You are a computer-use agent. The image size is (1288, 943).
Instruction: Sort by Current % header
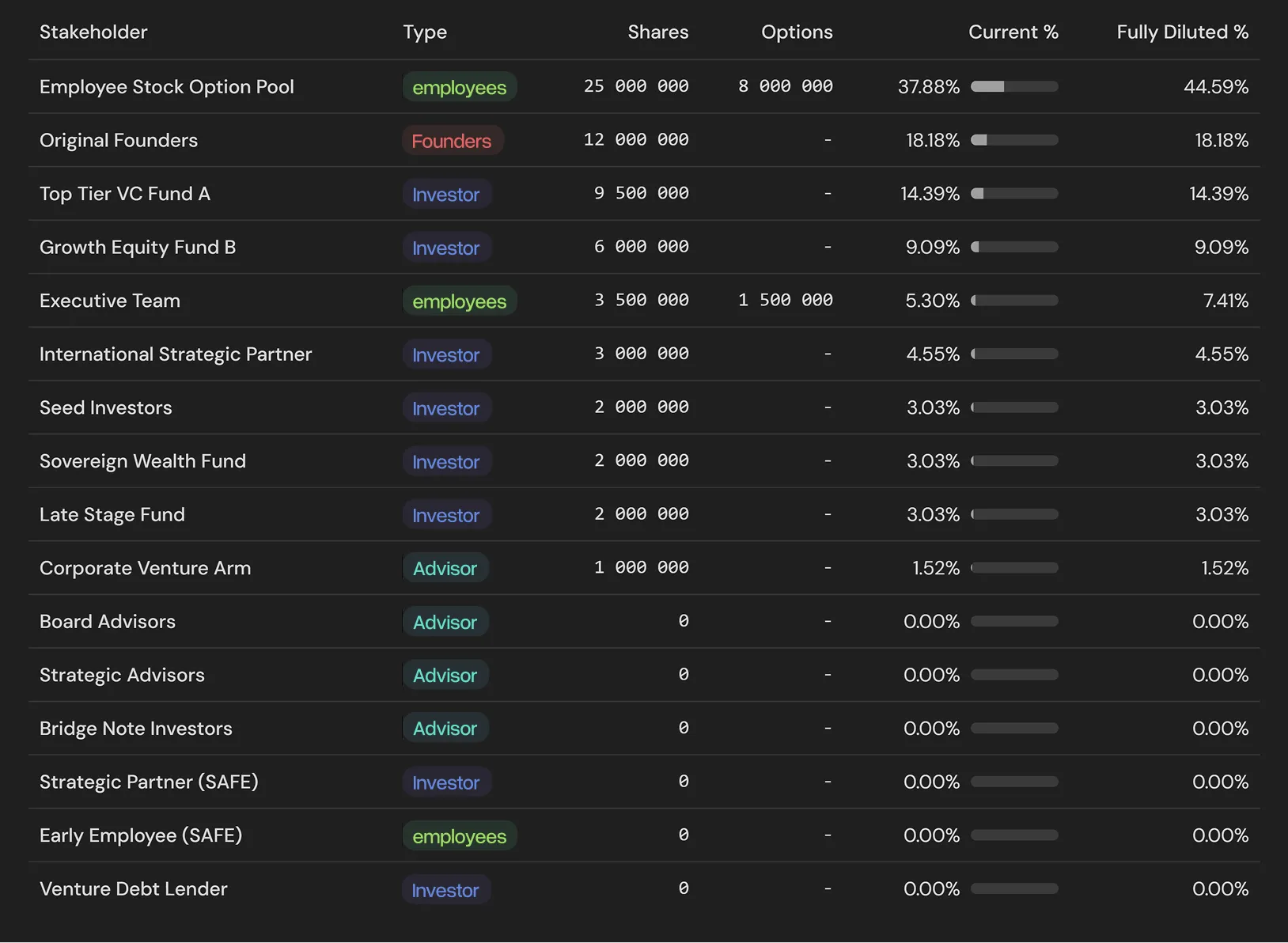1013,32
